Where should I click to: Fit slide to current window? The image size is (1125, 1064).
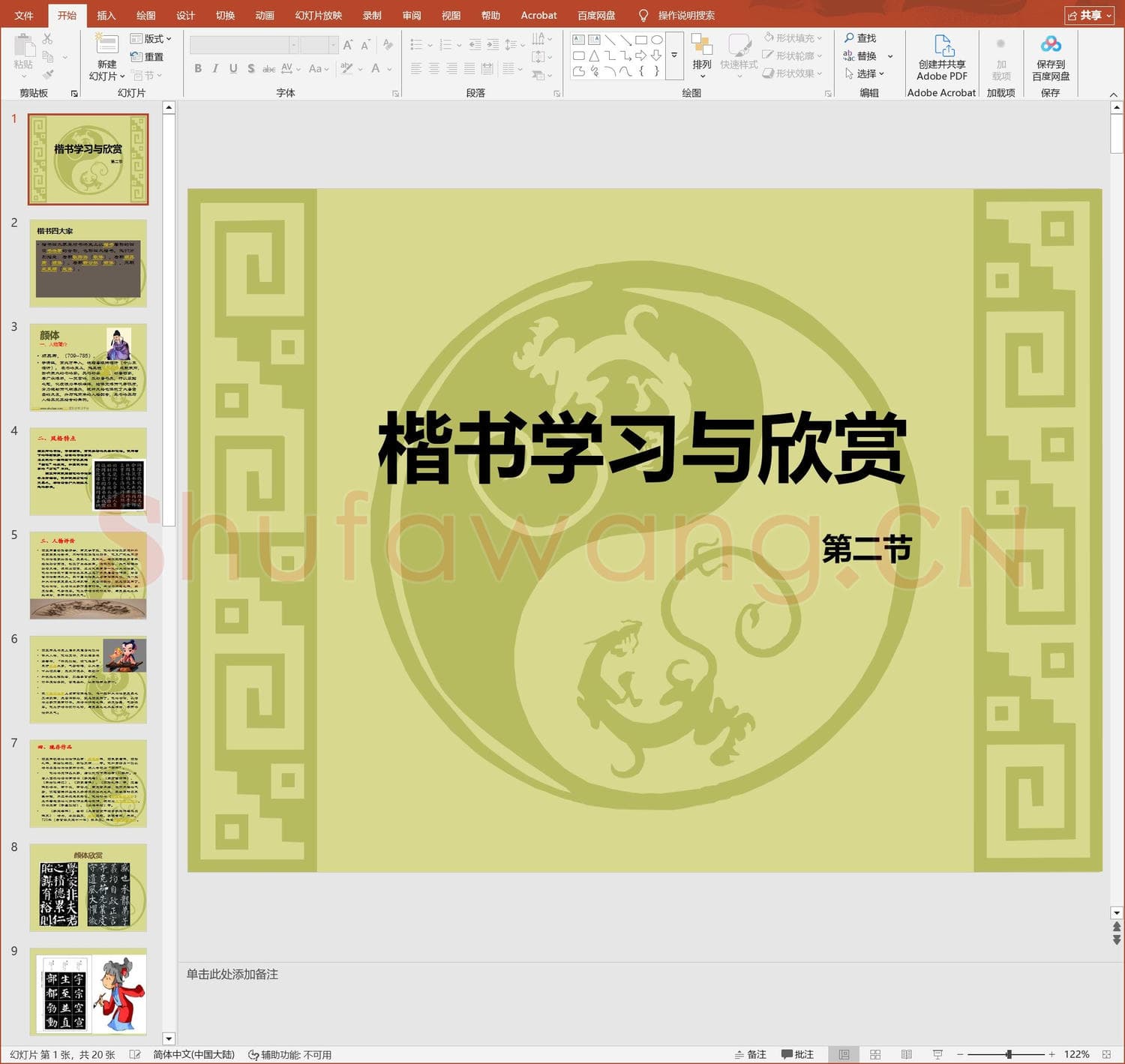[x=1107, y=1054]
